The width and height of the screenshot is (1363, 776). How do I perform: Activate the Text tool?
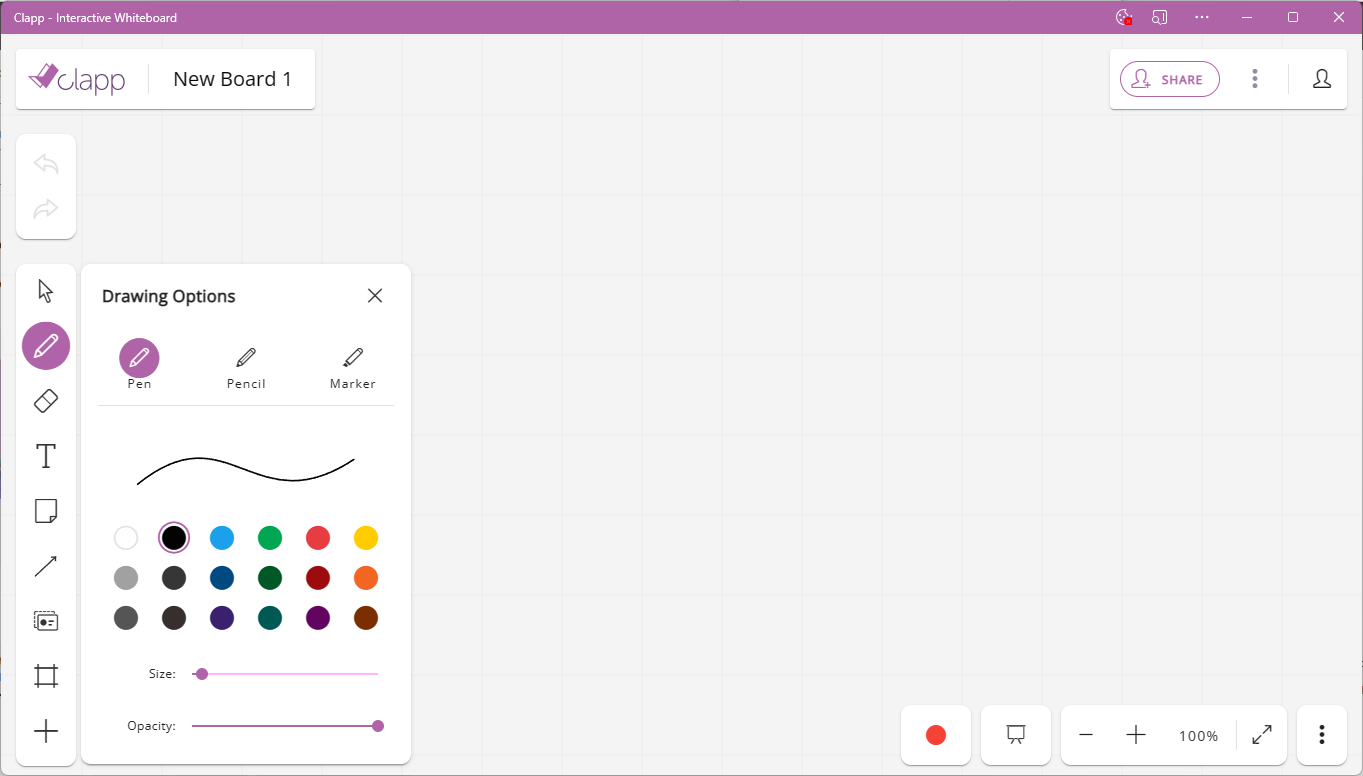click(x=45, y=455)
